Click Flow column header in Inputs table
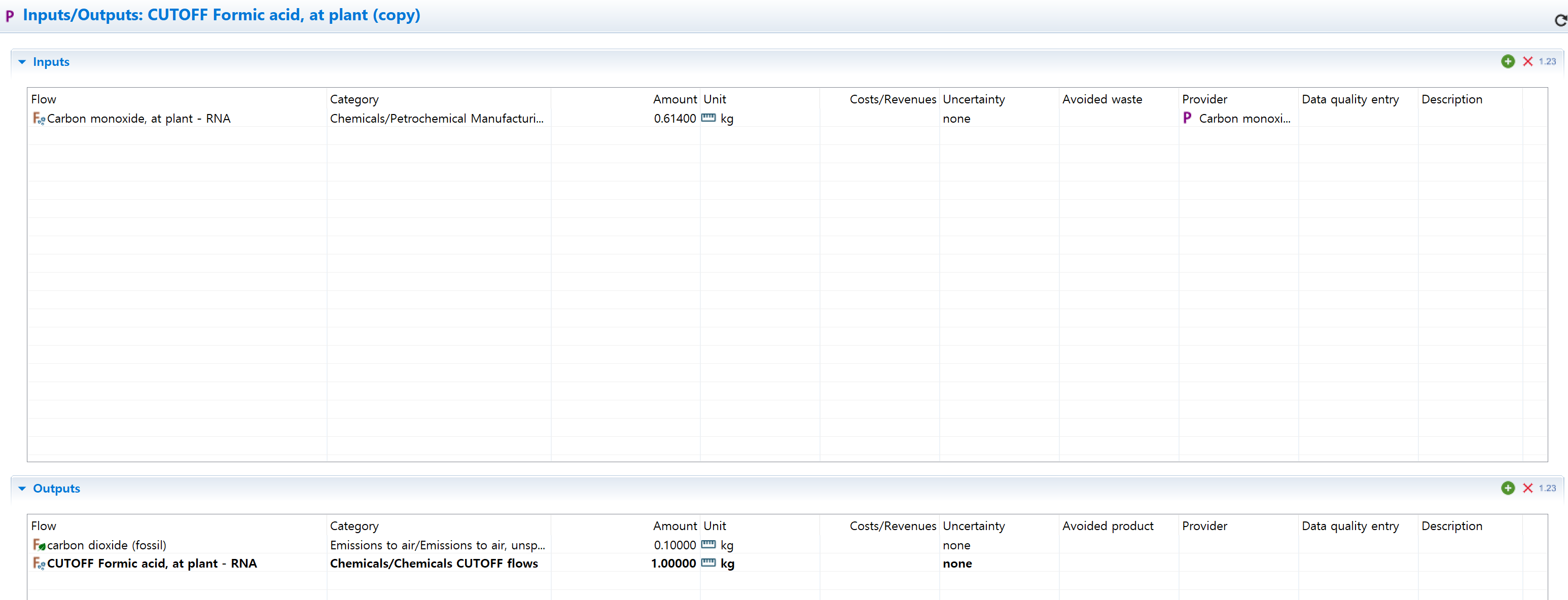This screenshot has width=1568, height=600. coord(44,99)
